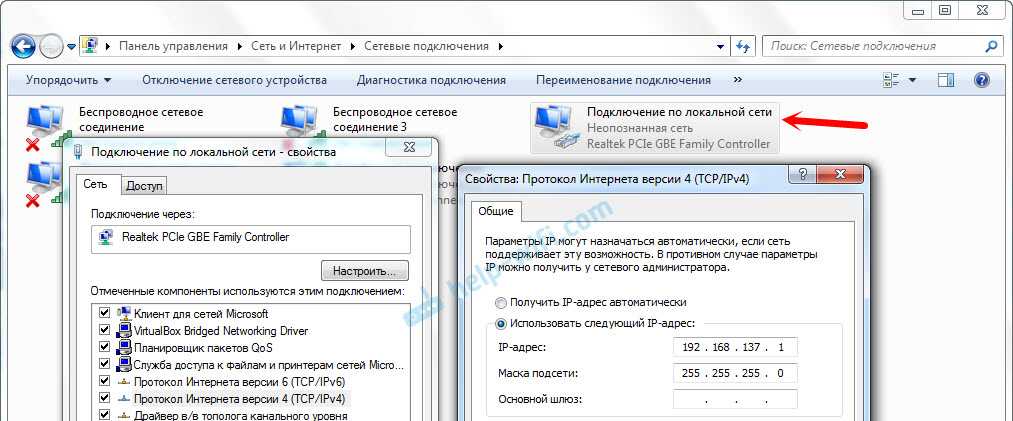Click the search magnifier icon
1013x421 pixels.
991,46
